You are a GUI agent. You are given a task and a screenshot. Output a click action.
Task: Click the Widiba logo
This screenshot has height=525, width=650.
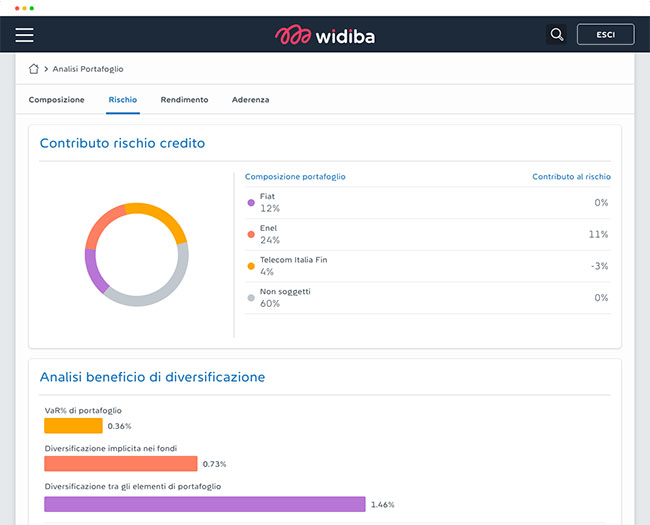pos(325,35)
